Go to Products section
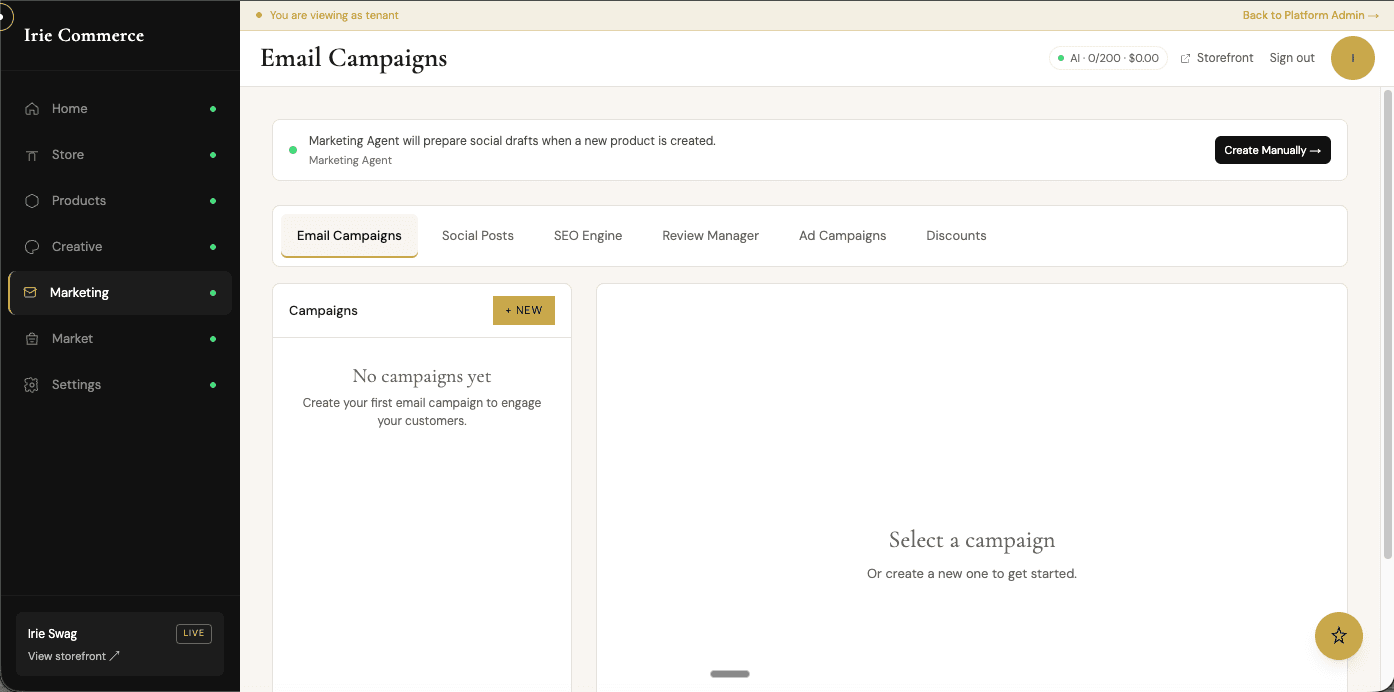 pos(120,201)
